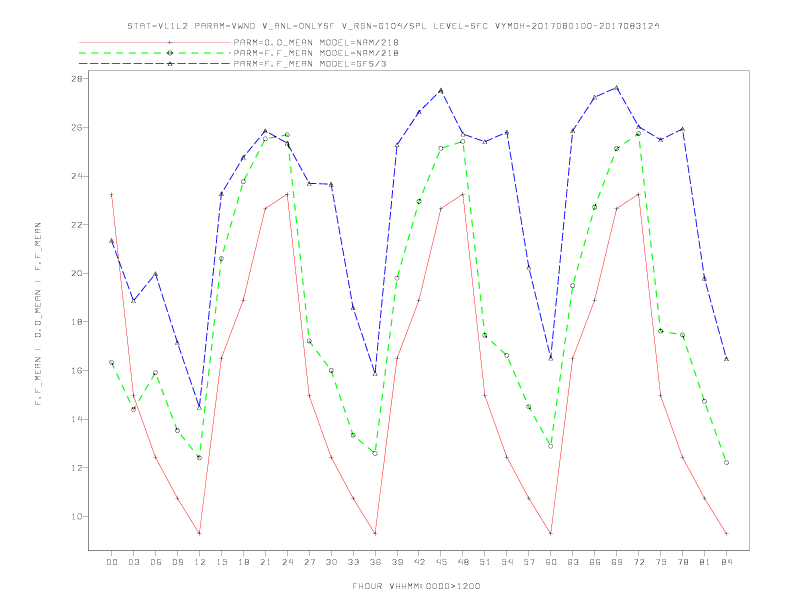Viewport: 792px width, 612px height.
Task: Click the red observed plus data point at hour 60
Action: (551, 533)
